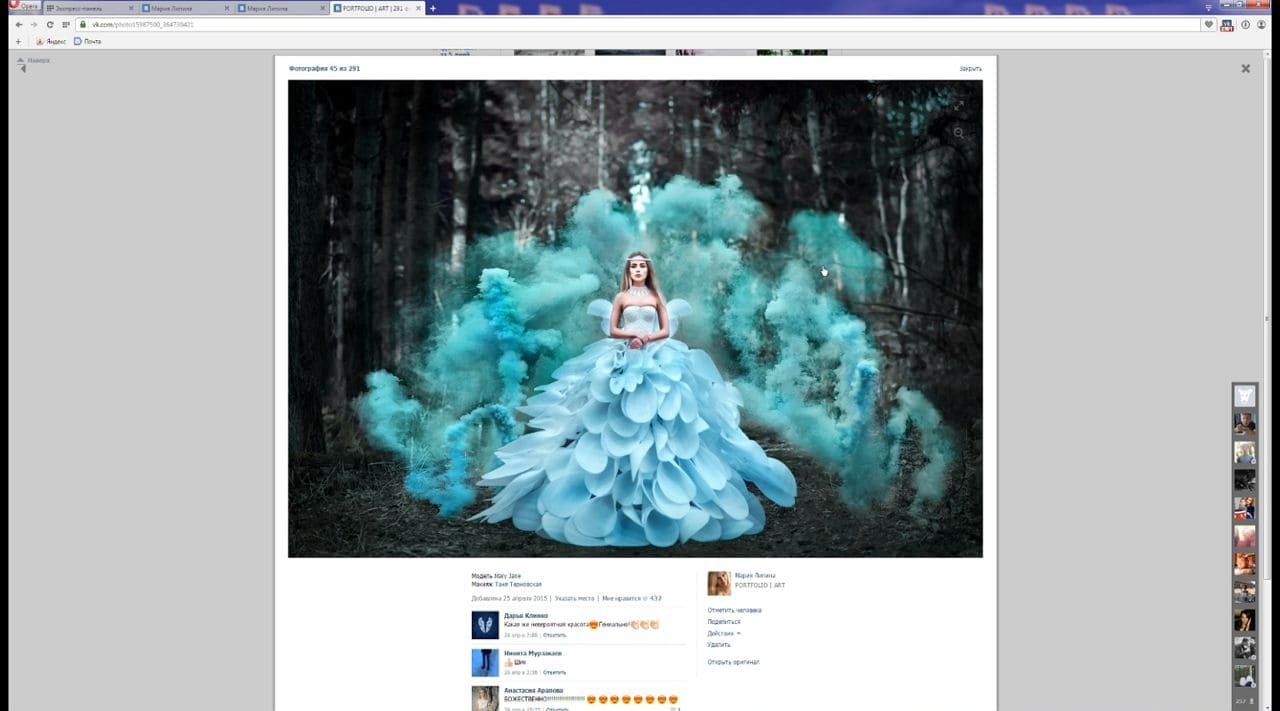Screen dimensions: 1280x711
Task: Click Дарья Клинко's avatar
Action: 485,625
